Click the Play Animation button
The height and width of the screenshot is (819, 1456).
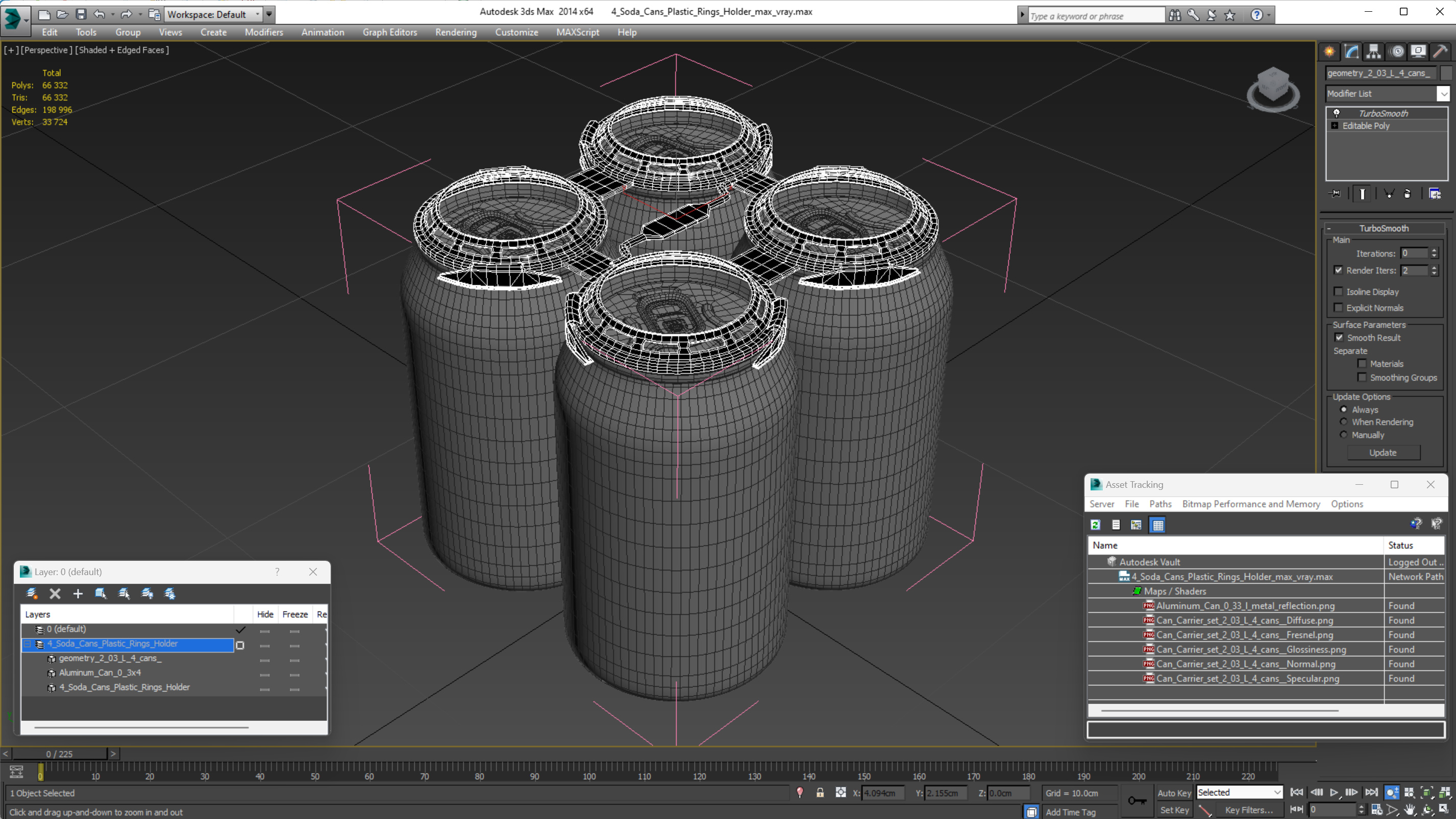coord(1334,792)
